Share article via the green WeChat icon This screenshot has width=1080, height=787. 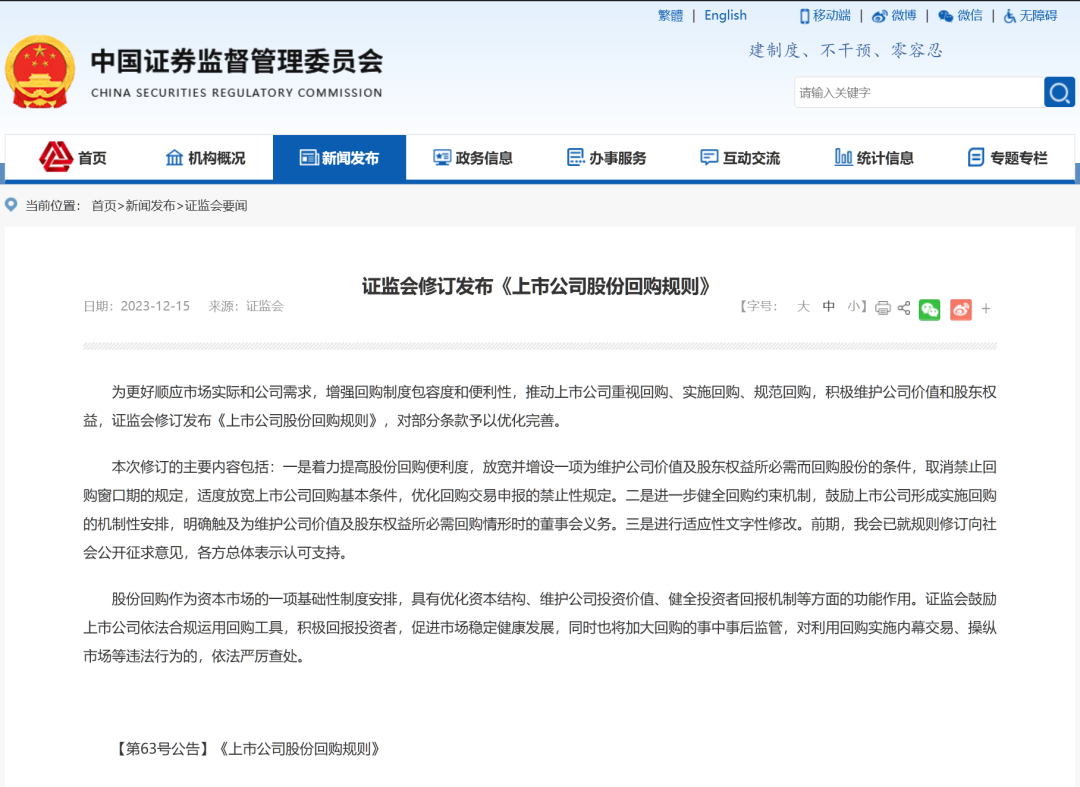[x=929, y=310]
